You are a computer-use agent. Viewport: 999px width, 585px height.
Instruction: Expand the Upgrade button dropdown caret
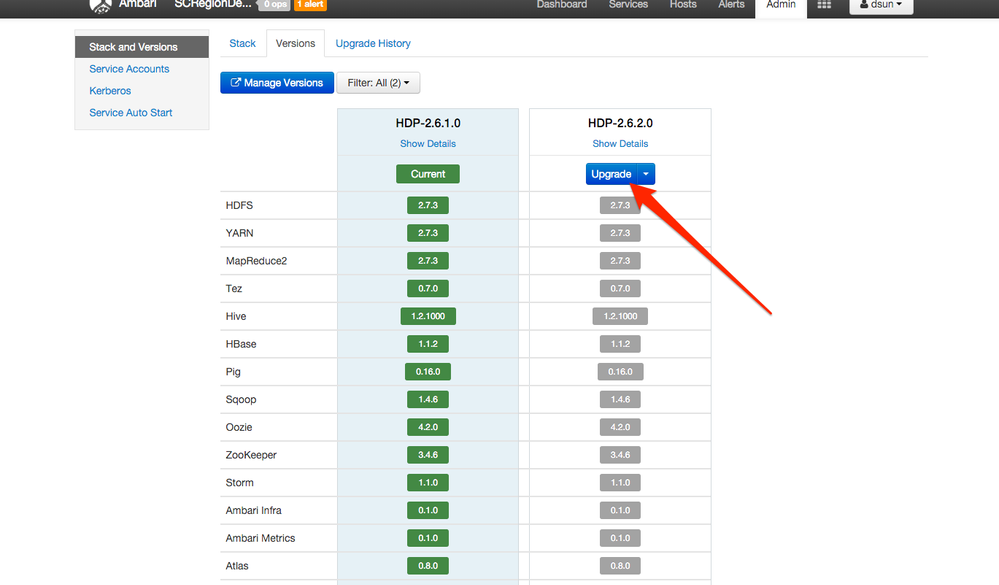point(645,174)
